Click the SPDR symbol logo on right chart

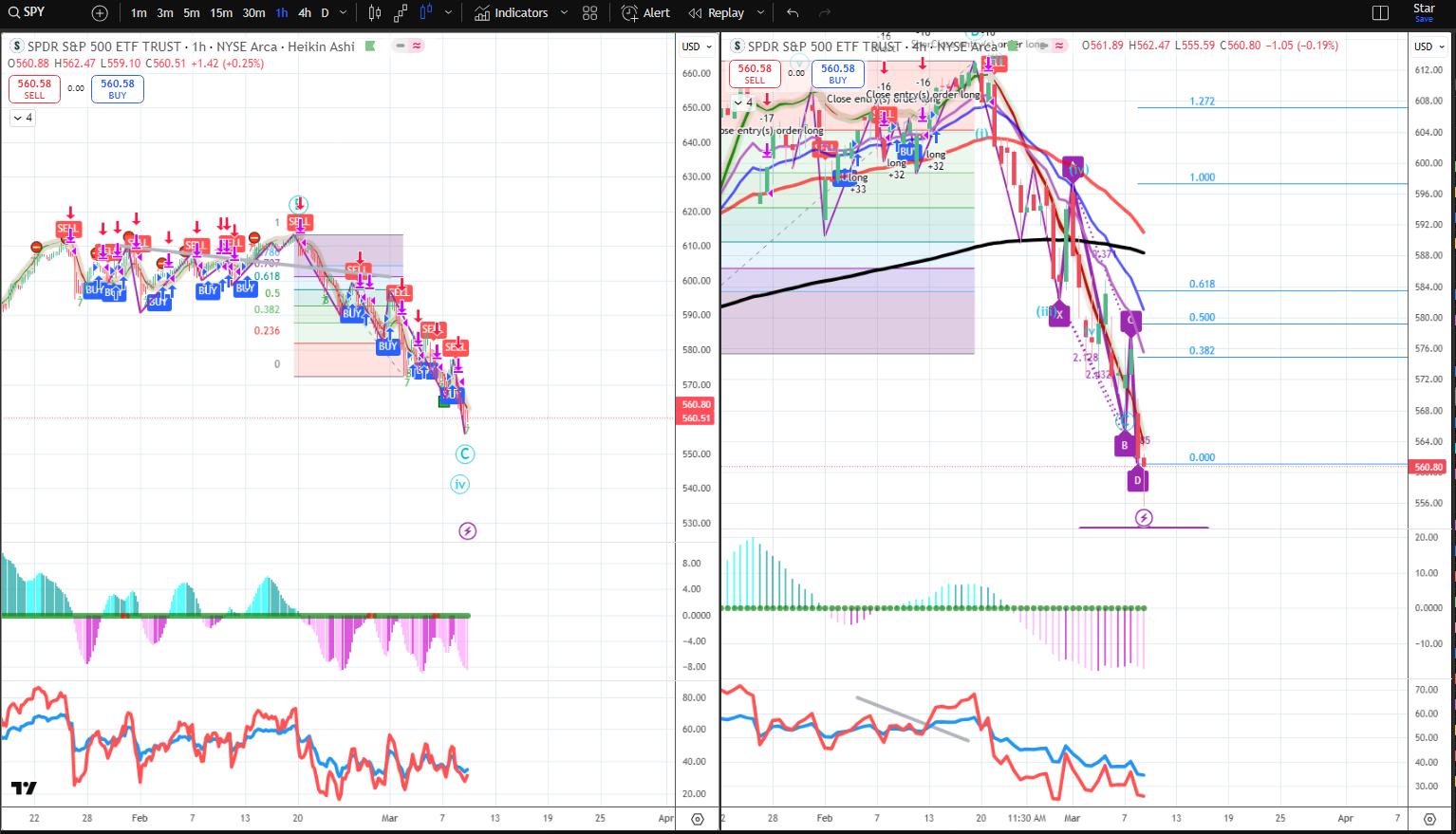point(737,46)
